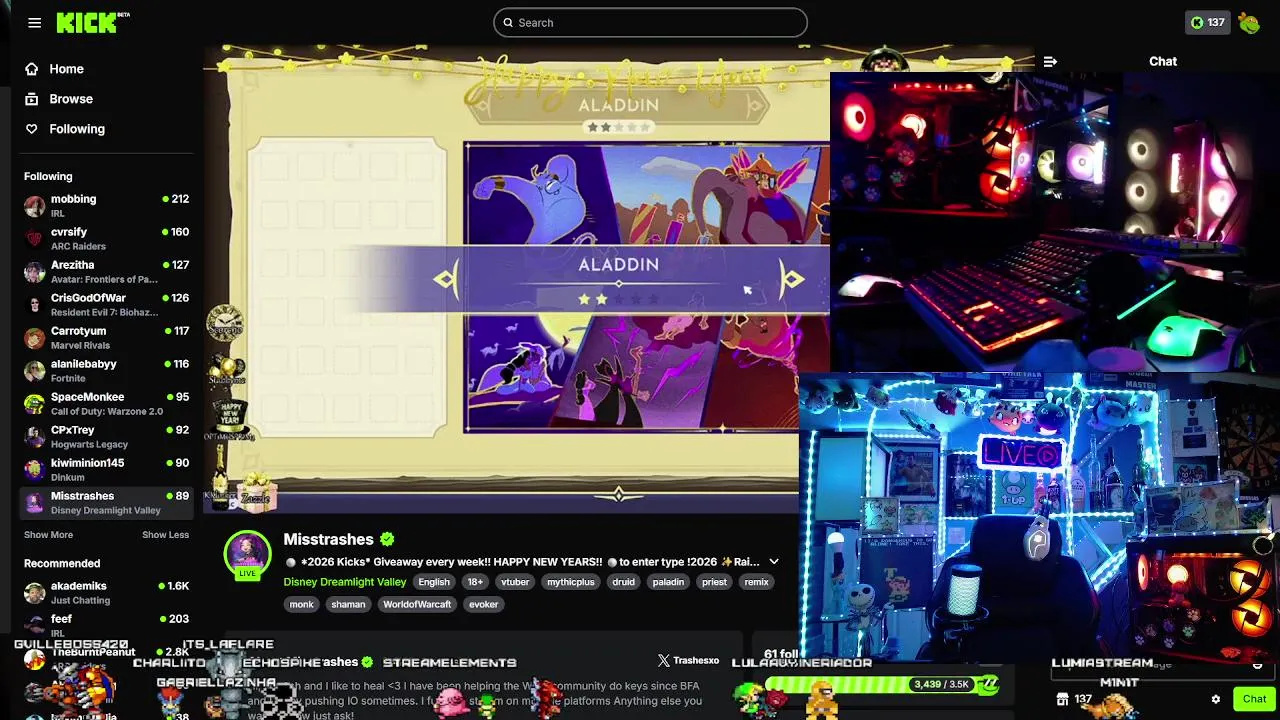The image size is (1280, 720).
Task: Open SpaceMonkee's Warzone channel
Action: [x=107, y=404]
